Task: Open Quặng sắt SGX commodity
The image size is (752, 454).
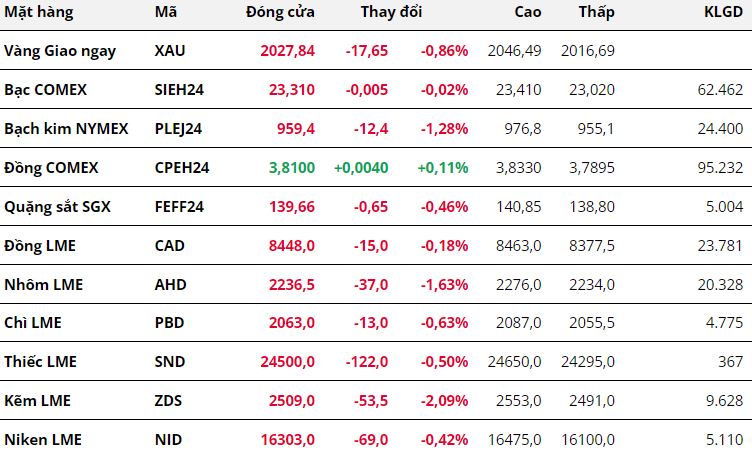Action: point(57,206)
